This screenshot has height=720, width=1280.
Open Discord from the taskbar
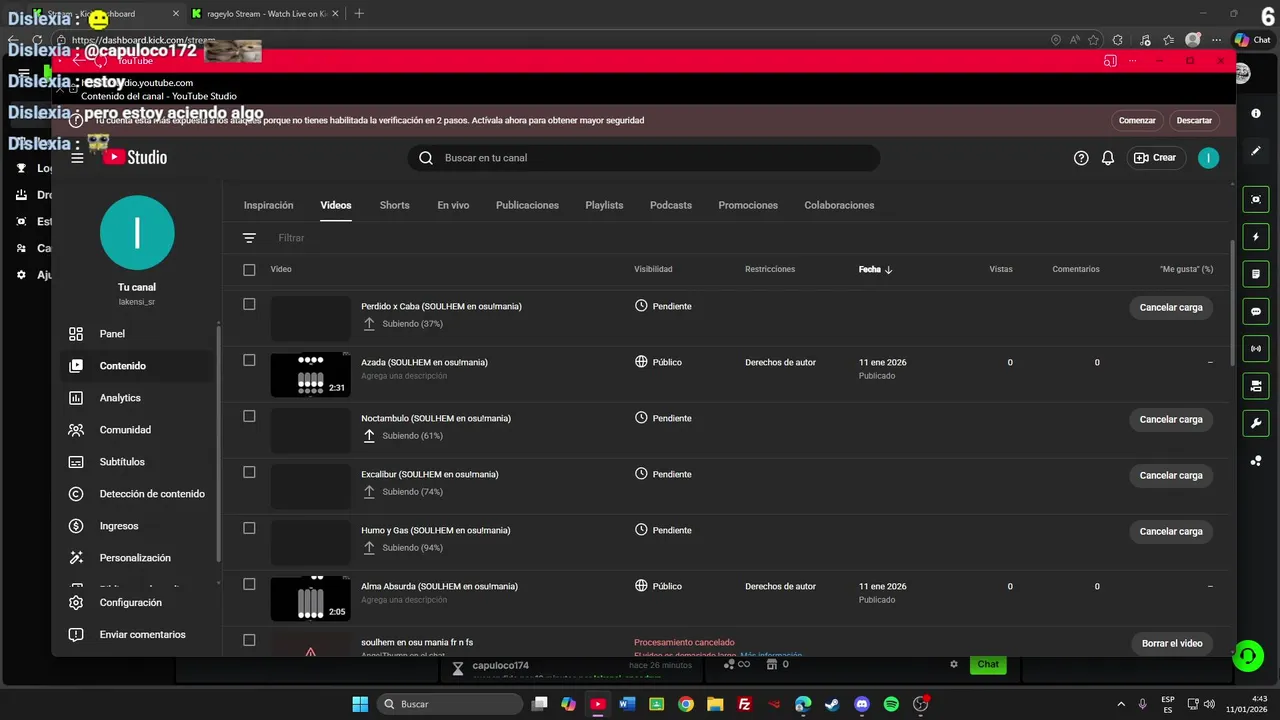tap(862, 704)
